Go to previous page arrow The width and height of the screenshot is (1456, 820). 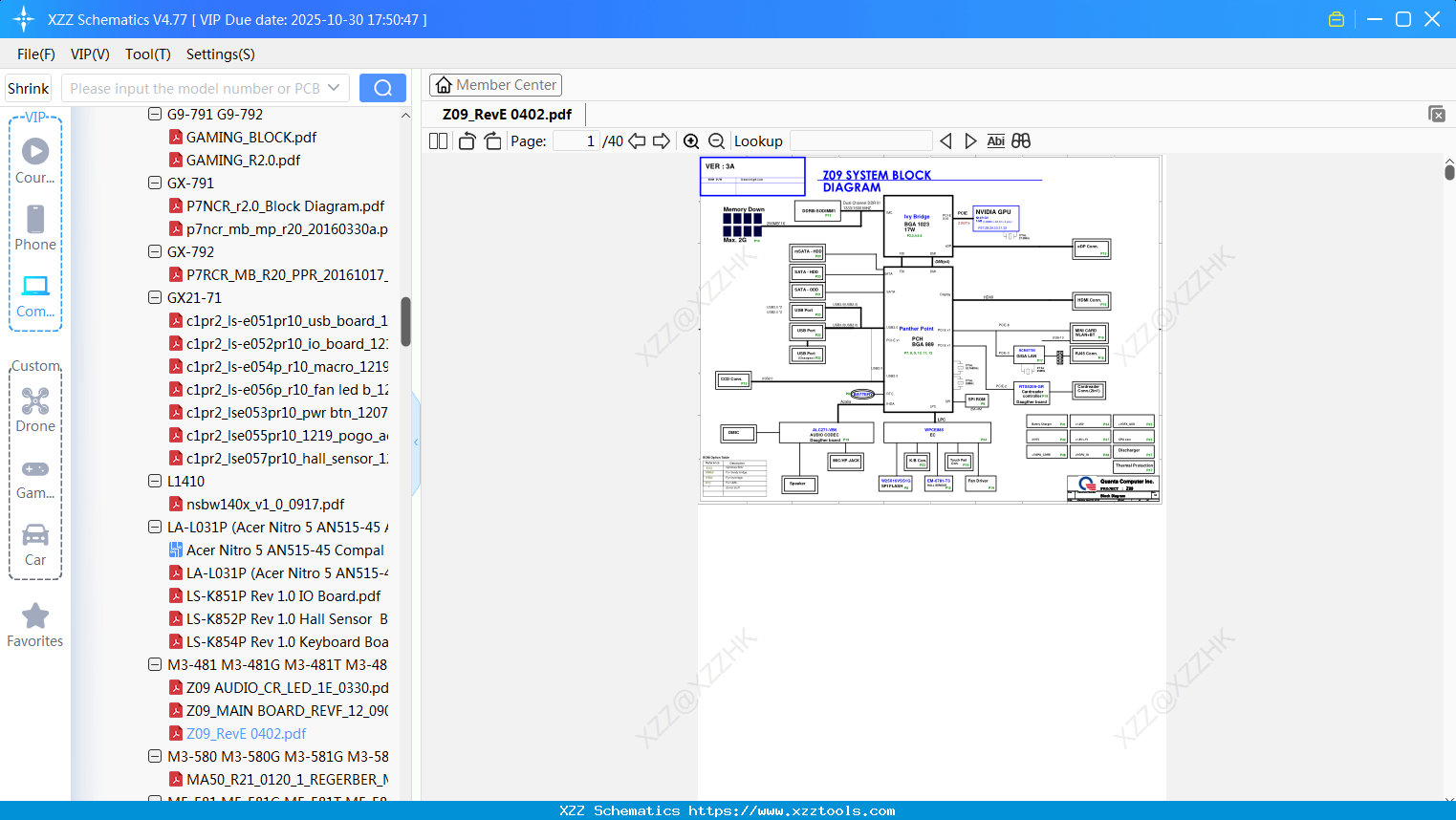click(637, 140)
